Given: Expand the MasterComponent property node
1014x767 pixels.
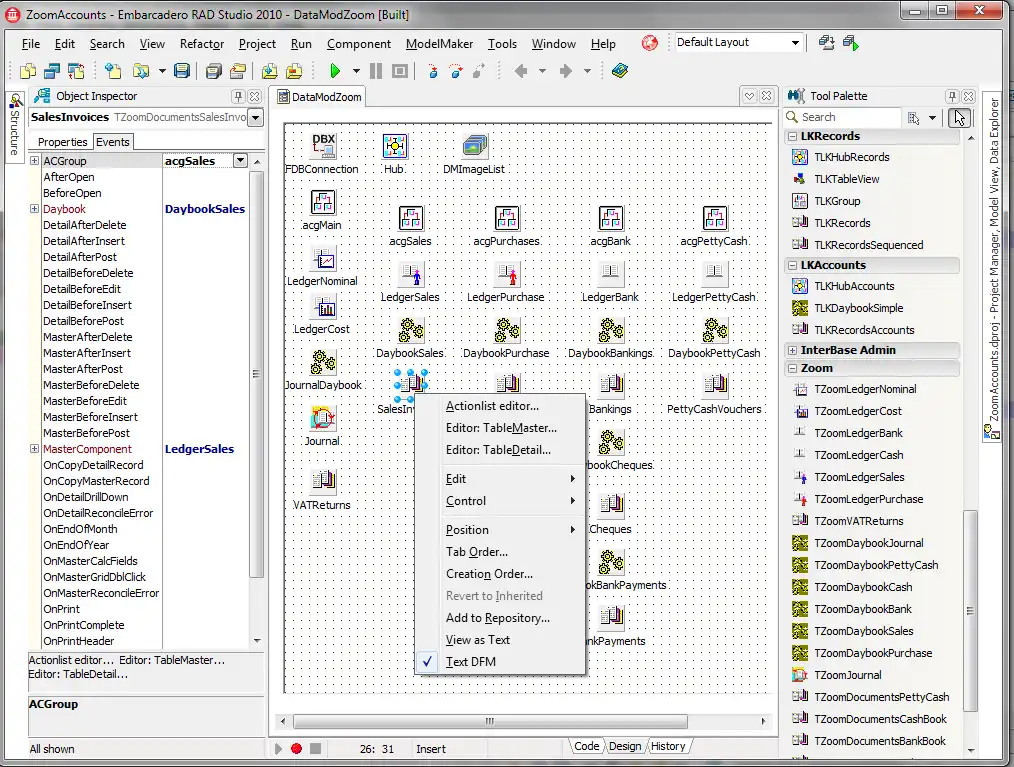Looking at the screenshot, I should click(34, 448).
